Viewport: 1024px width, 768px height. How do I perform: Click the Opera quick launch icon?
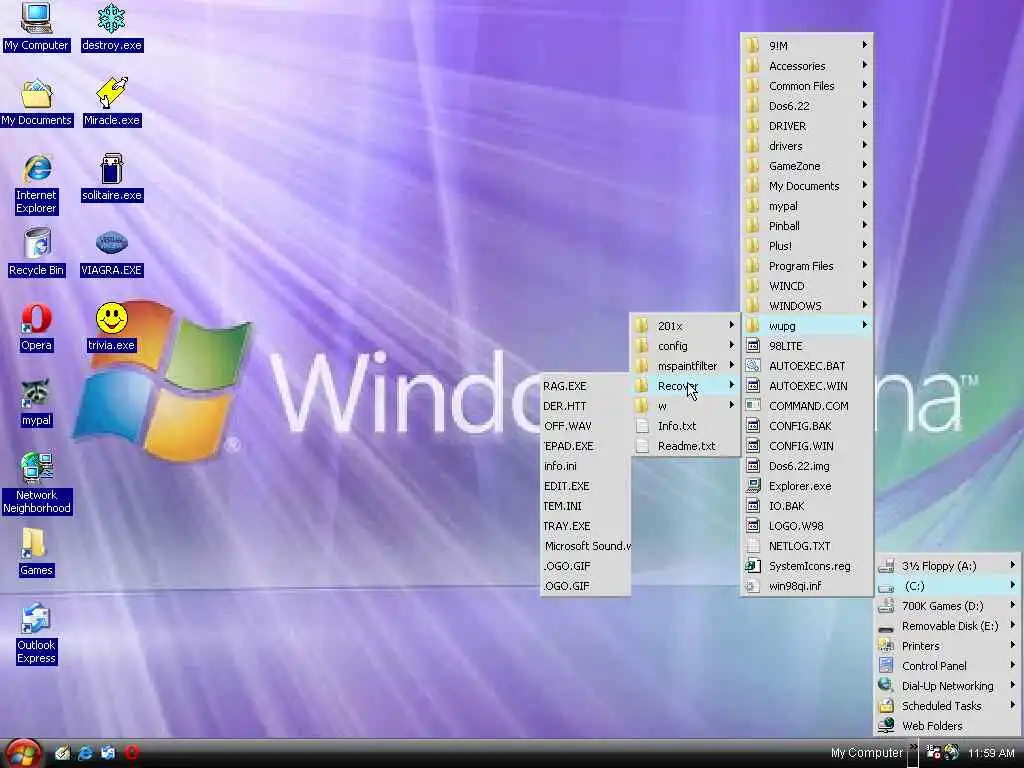pyautogui.click(x=131, y=753)
